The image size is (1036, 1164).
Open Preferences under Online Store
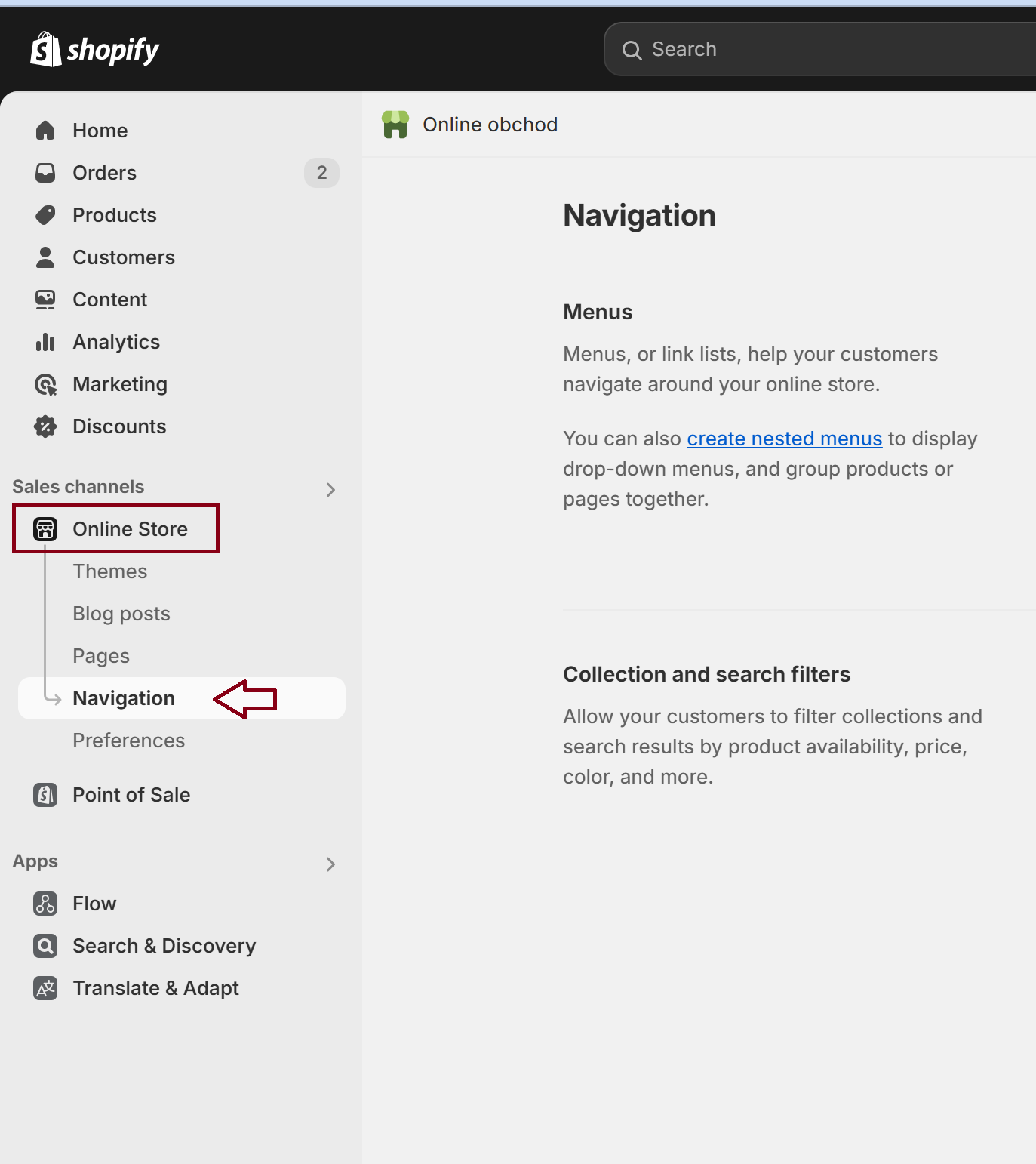(x=128, y=740)
